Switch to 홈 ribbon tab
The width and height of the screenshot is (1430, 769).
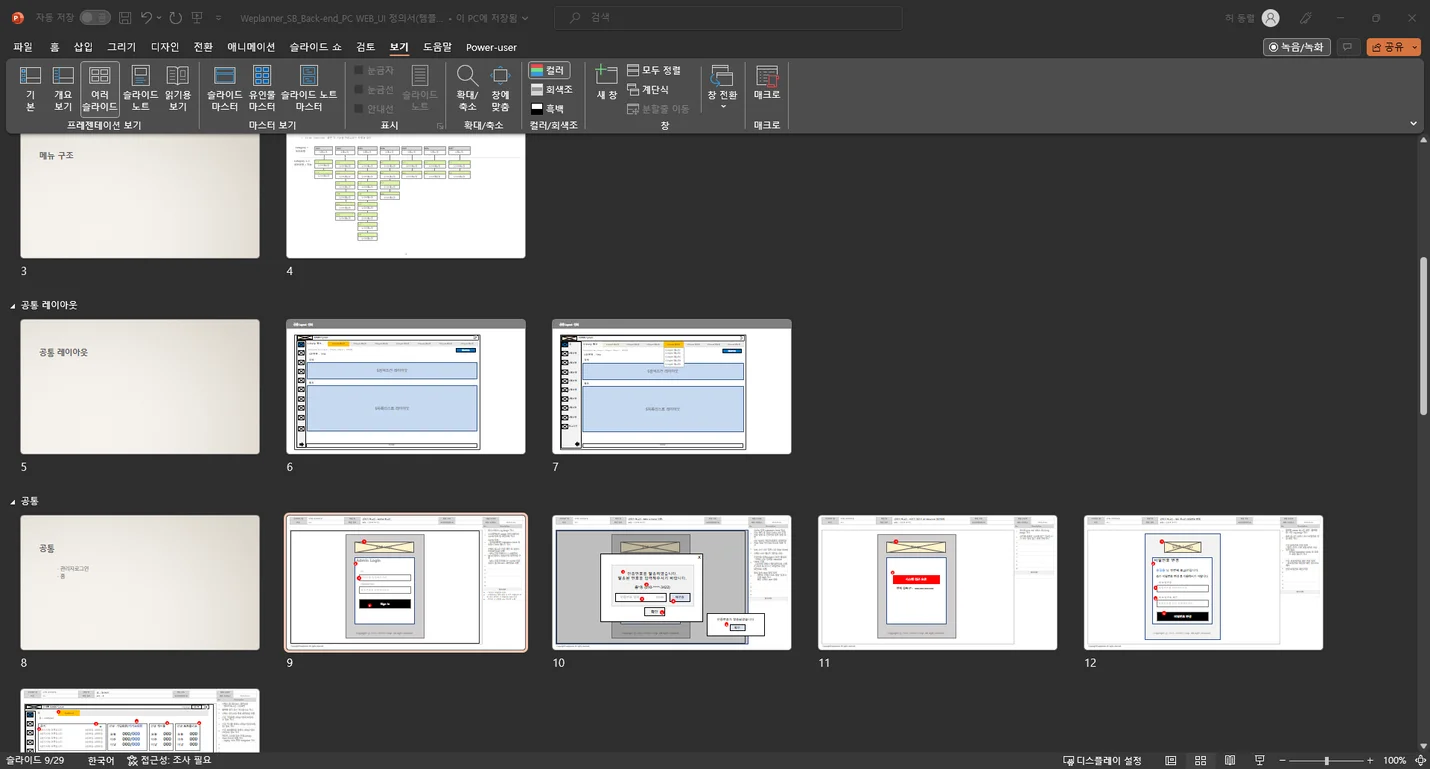[x=54, y=47]
